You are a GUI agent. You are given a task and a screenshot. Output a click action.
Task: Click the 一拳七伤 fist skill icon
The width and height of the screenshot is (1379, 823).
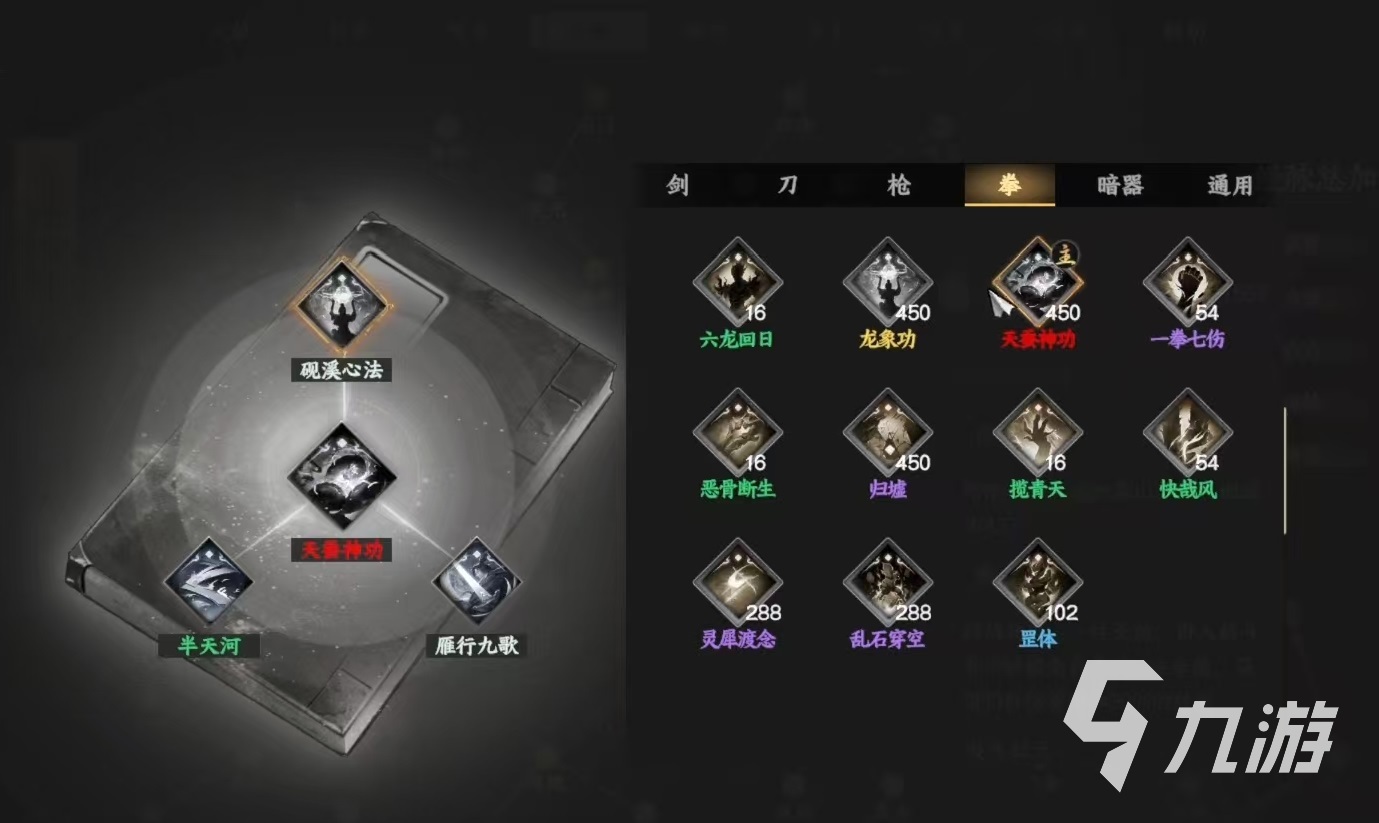[1187, 283]
